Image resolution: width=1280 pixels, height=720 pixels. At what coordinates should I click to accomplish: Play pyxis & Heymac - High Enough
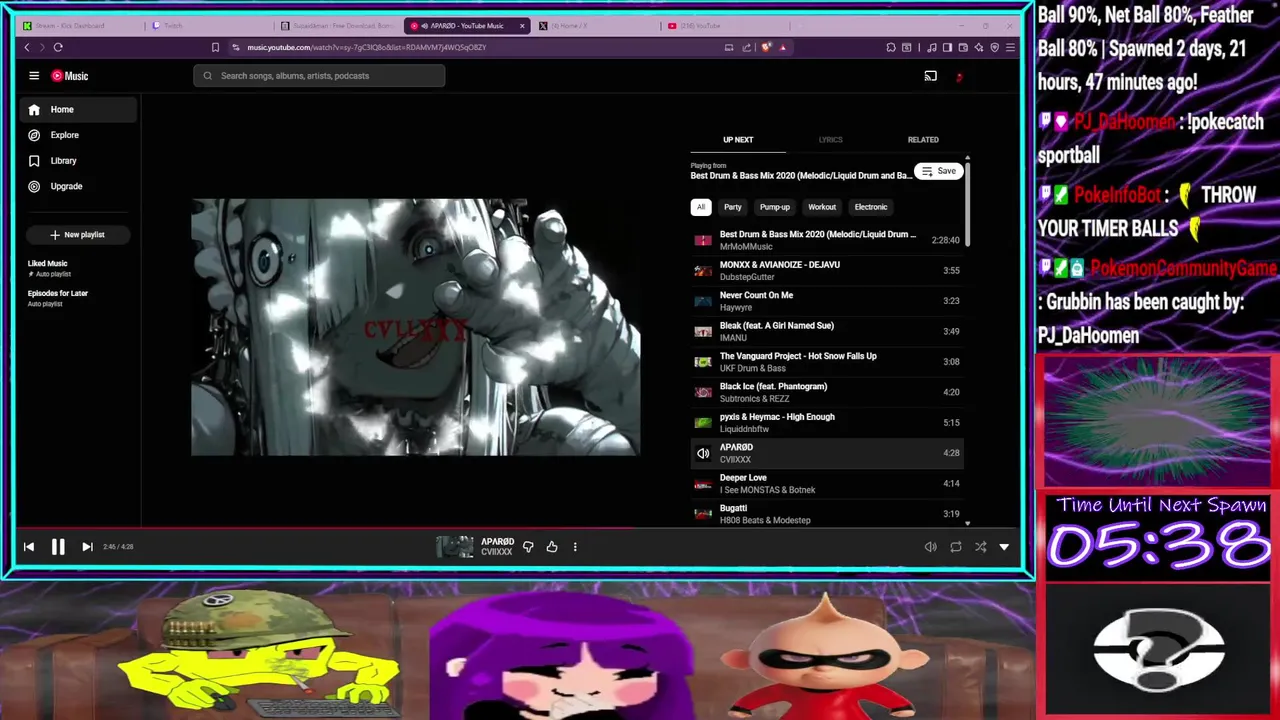[827, 423]
